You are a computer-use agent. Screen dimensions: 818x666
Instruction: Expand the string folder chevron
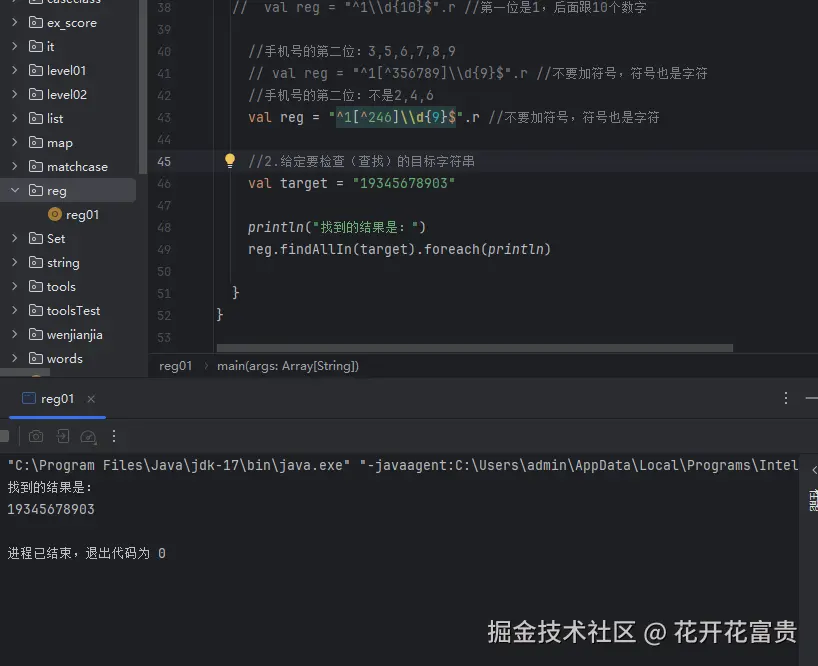(x=15, y=262)
